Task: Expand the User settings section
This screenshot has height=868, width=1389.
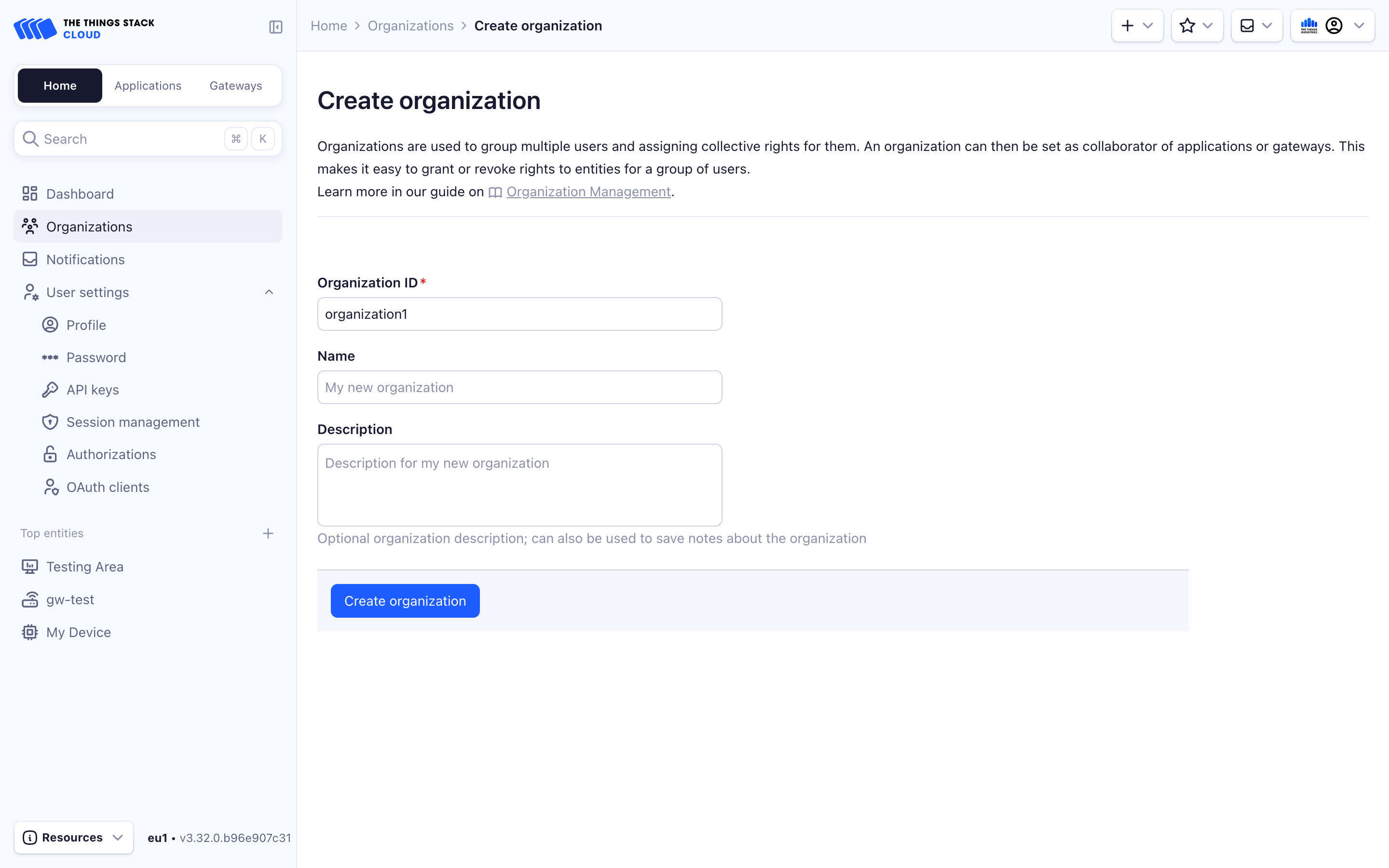Action: click(x=268, y=292)
